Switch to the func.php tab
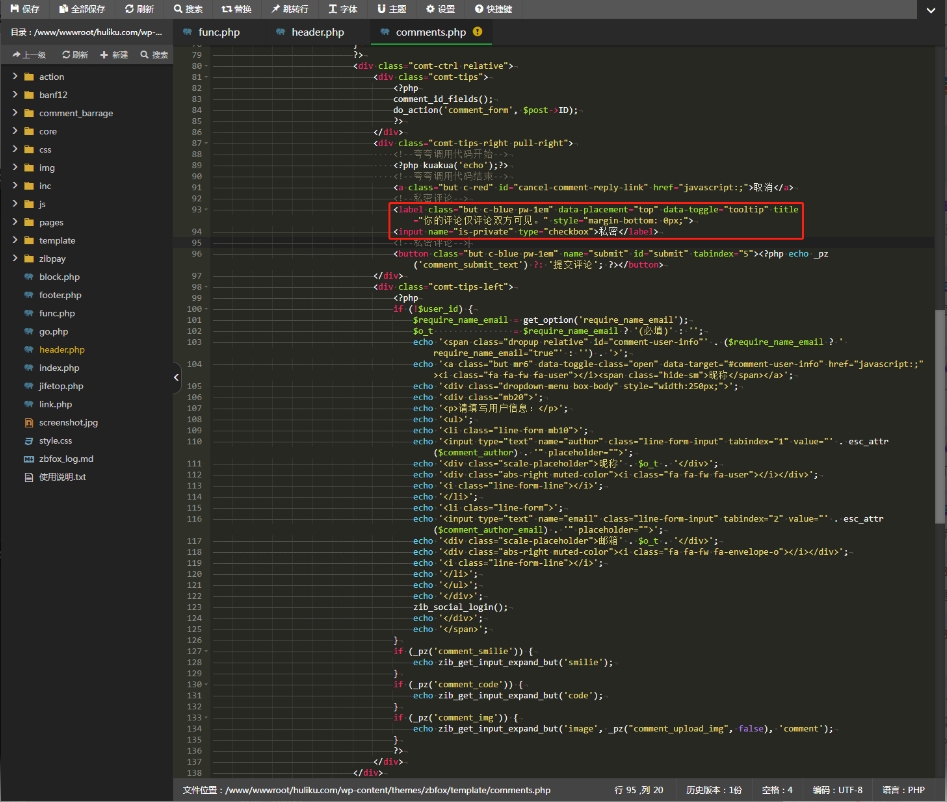The image size is (947, 802). point(212,32)
